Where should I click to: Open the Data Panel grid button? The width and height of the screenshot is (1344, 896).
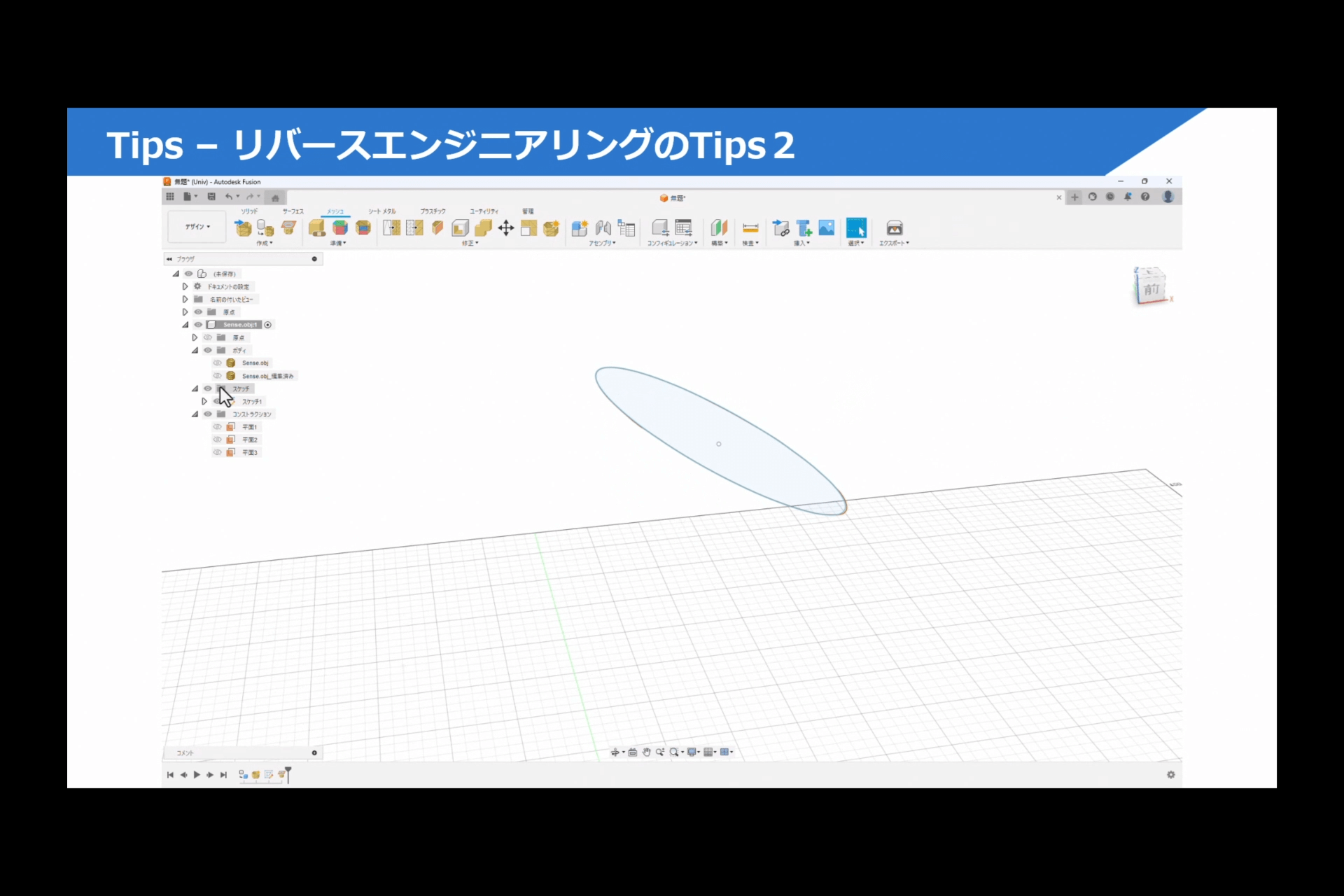click(x=170, y=197)
